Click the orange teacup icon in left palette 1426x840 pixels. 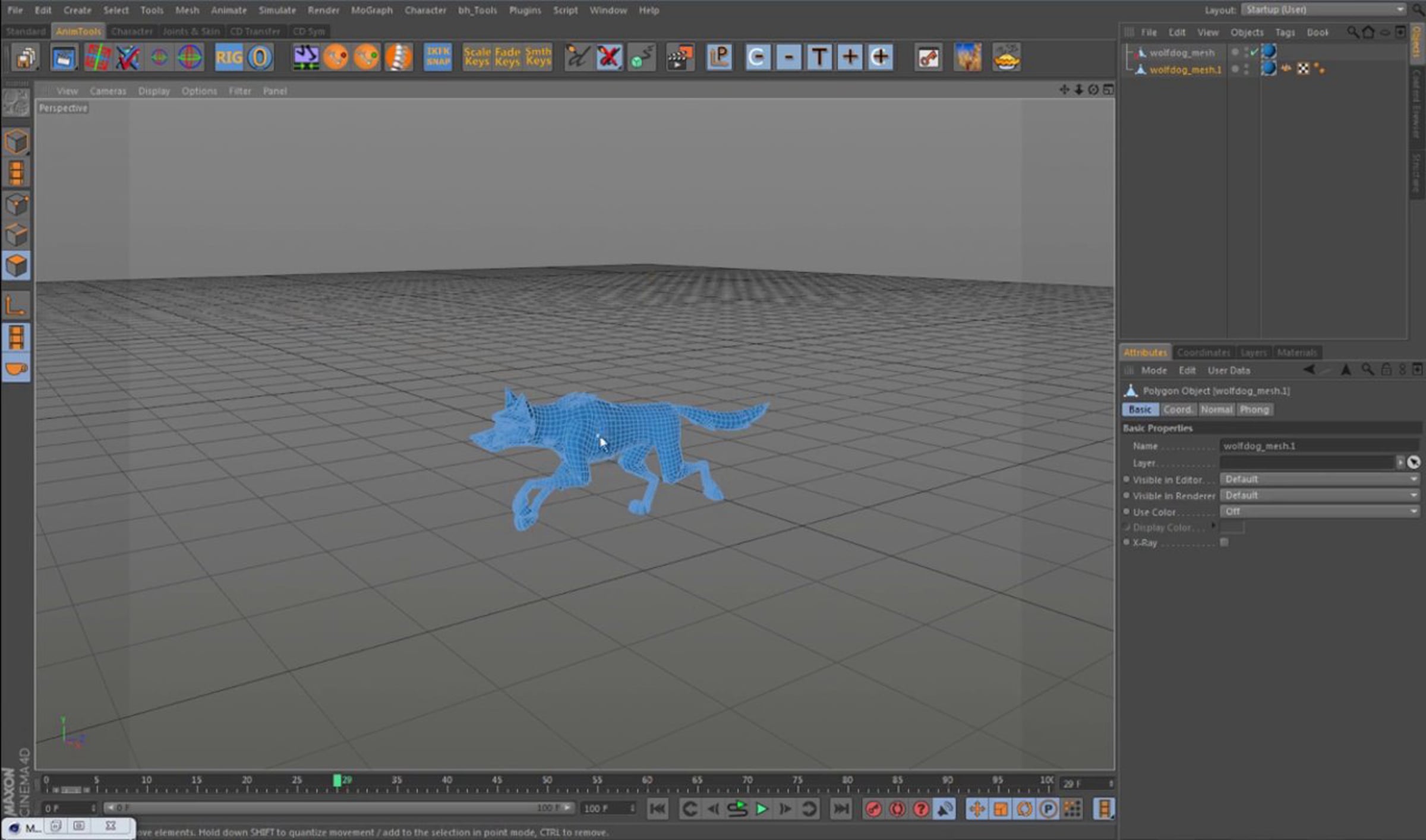(x=17, y=370)
